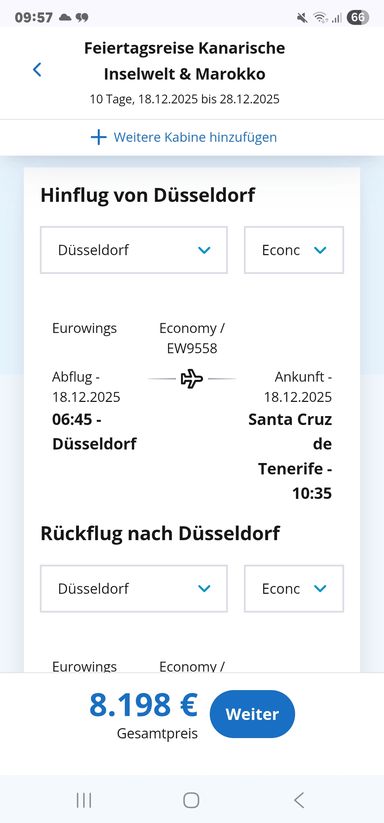This screenshot has height=823, width=384.
Task: Tap the Hinflug von Düsseldorf heading
Action: 148,195
